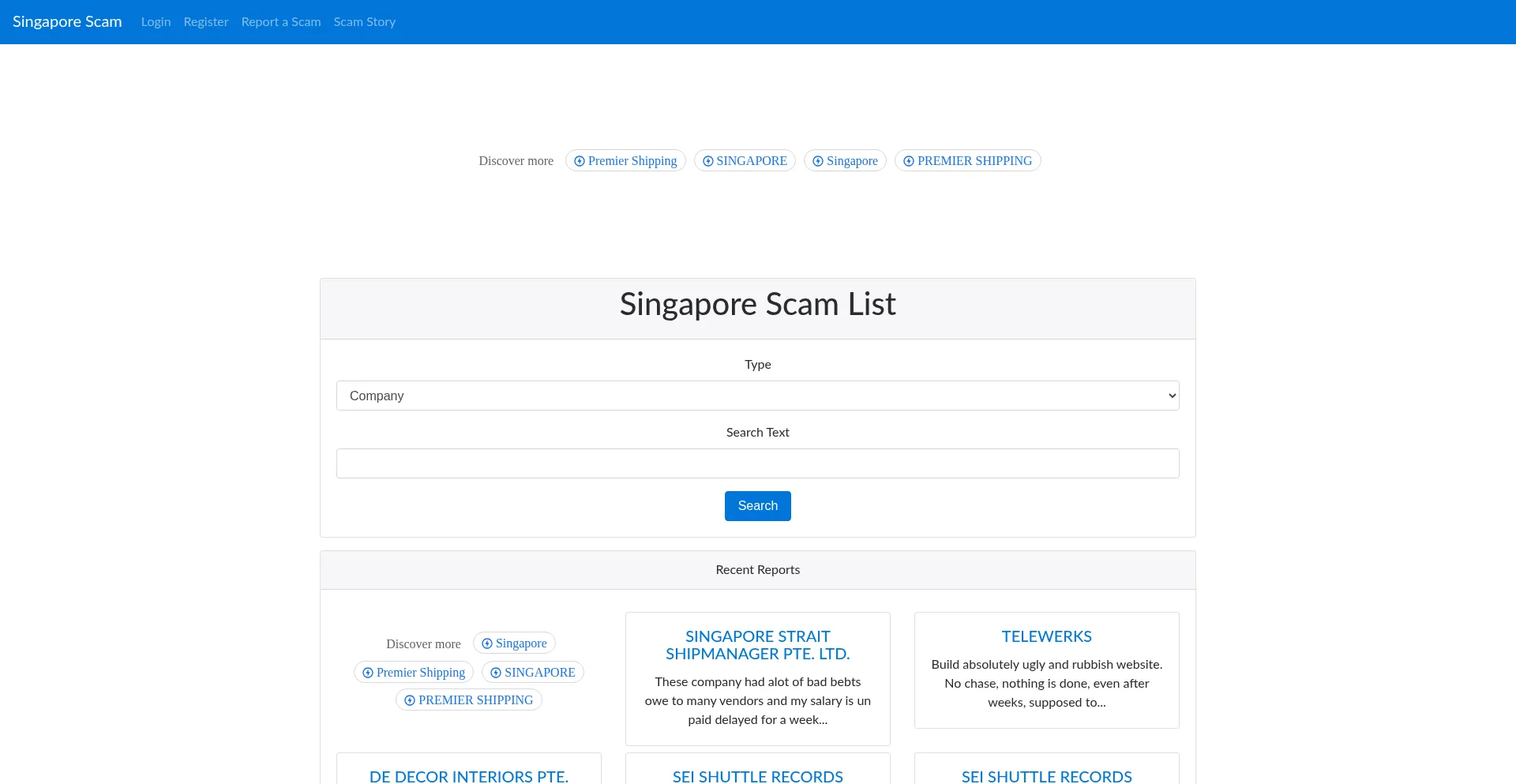Open the Type dropdown showing Company
The height and width of the screenshot is (784, 1516).
click(757, 396)
